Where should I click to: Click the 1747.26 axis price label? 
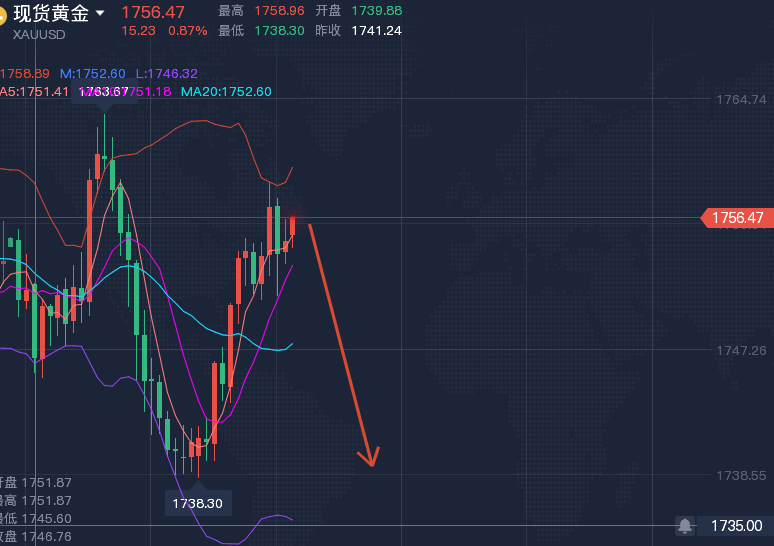tap(741, 351)
